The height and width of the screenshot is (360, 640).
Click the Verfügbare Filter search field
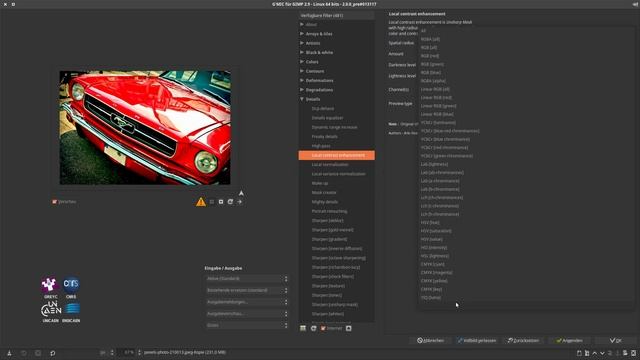pos(336,16)
